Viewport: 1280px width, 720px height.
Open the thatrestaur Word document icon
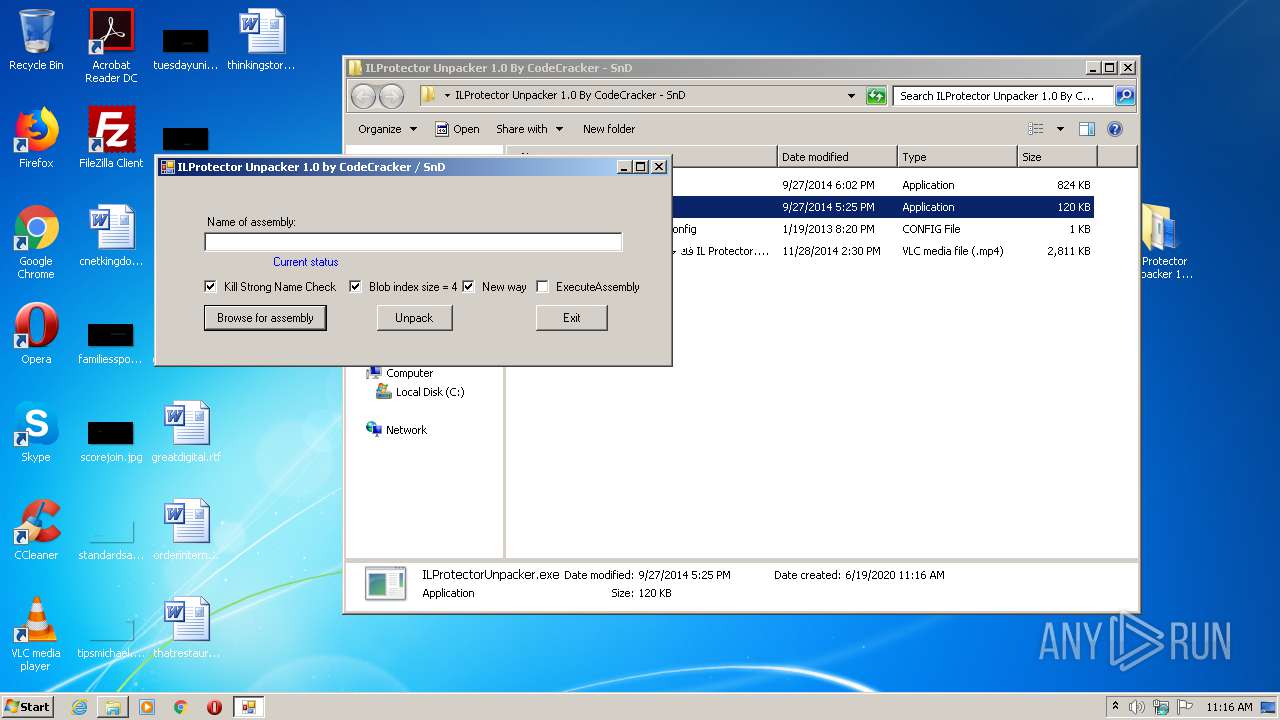pyautogui.click(x=186, y=627)
